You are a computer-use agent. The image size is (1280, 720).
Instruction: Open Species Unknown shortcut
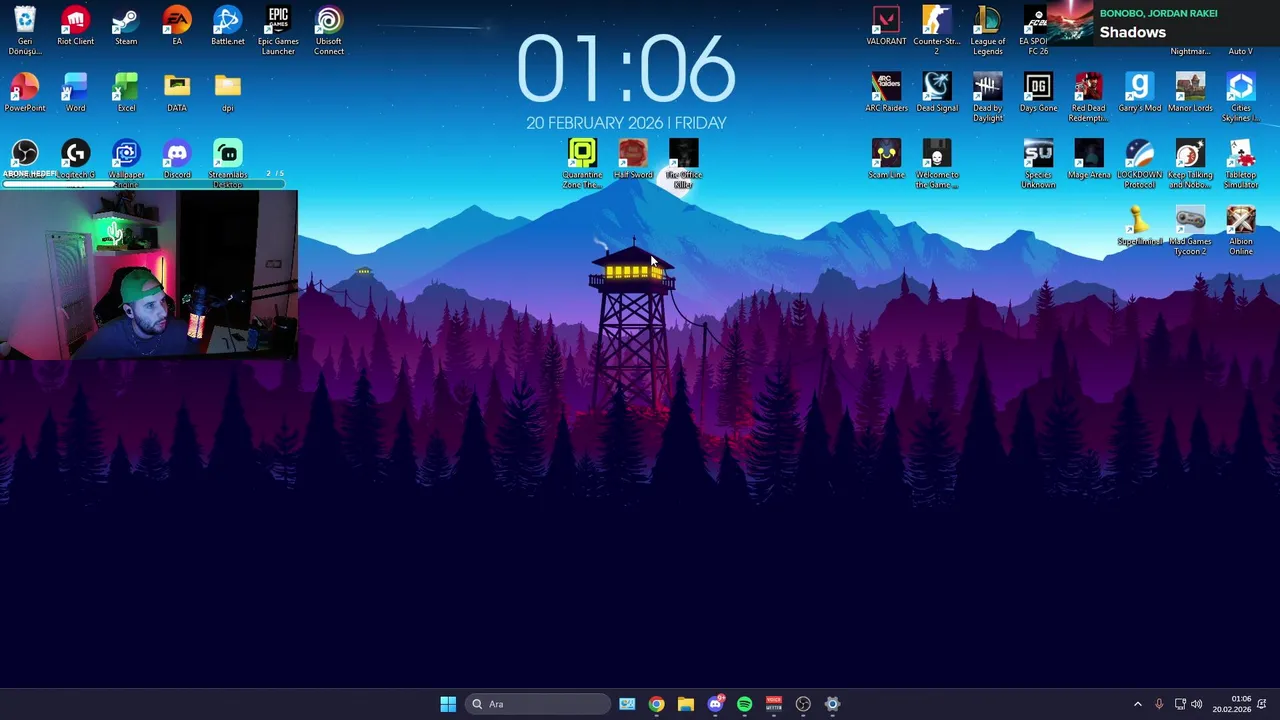[1038, 163]
